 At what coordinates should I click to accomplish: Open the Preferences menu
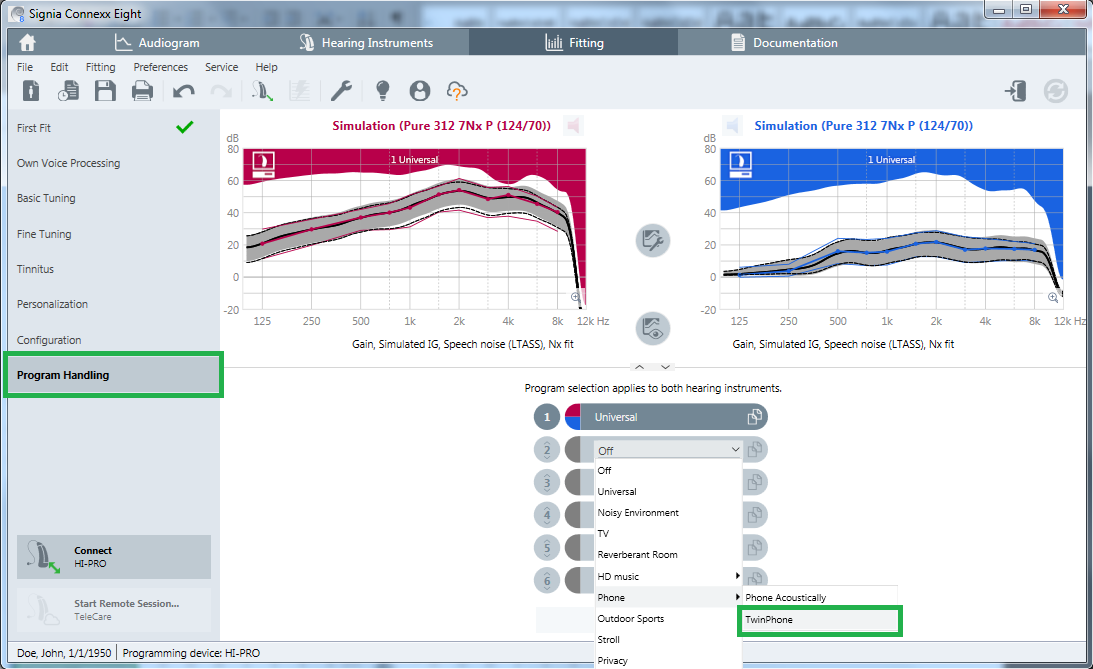160,67
